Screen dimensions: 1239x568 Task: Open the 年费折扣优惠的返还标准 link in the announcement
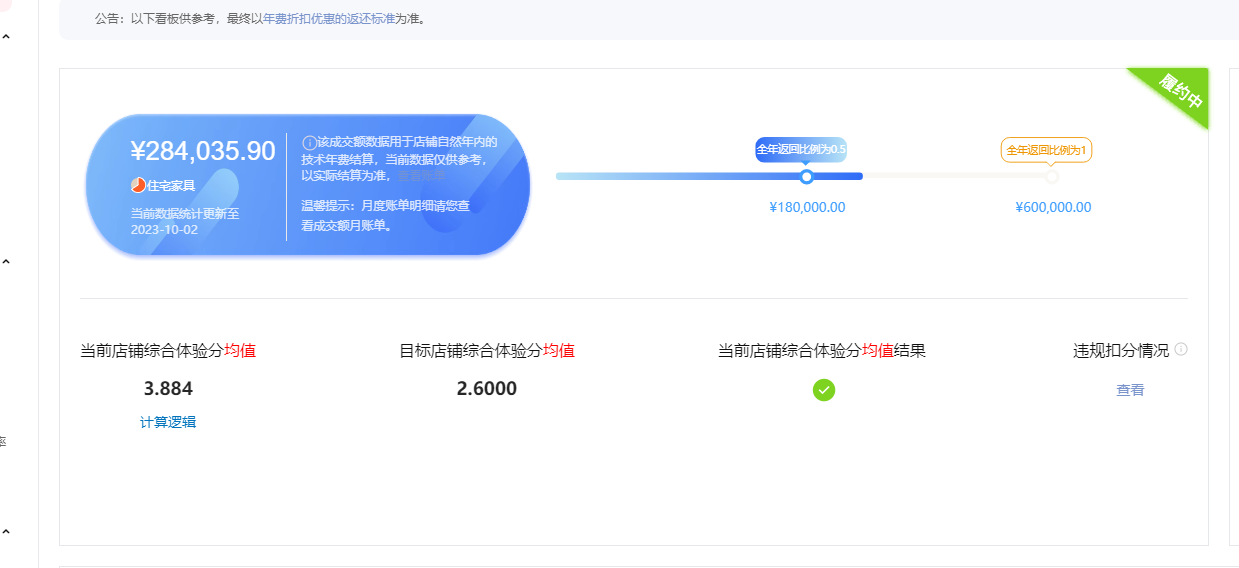[329, 19]
